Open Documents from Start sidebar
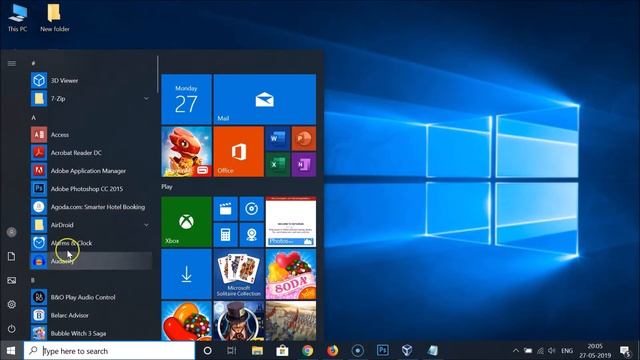The width and height of the screenshot is (640, 360). click(x=12, y=256)
